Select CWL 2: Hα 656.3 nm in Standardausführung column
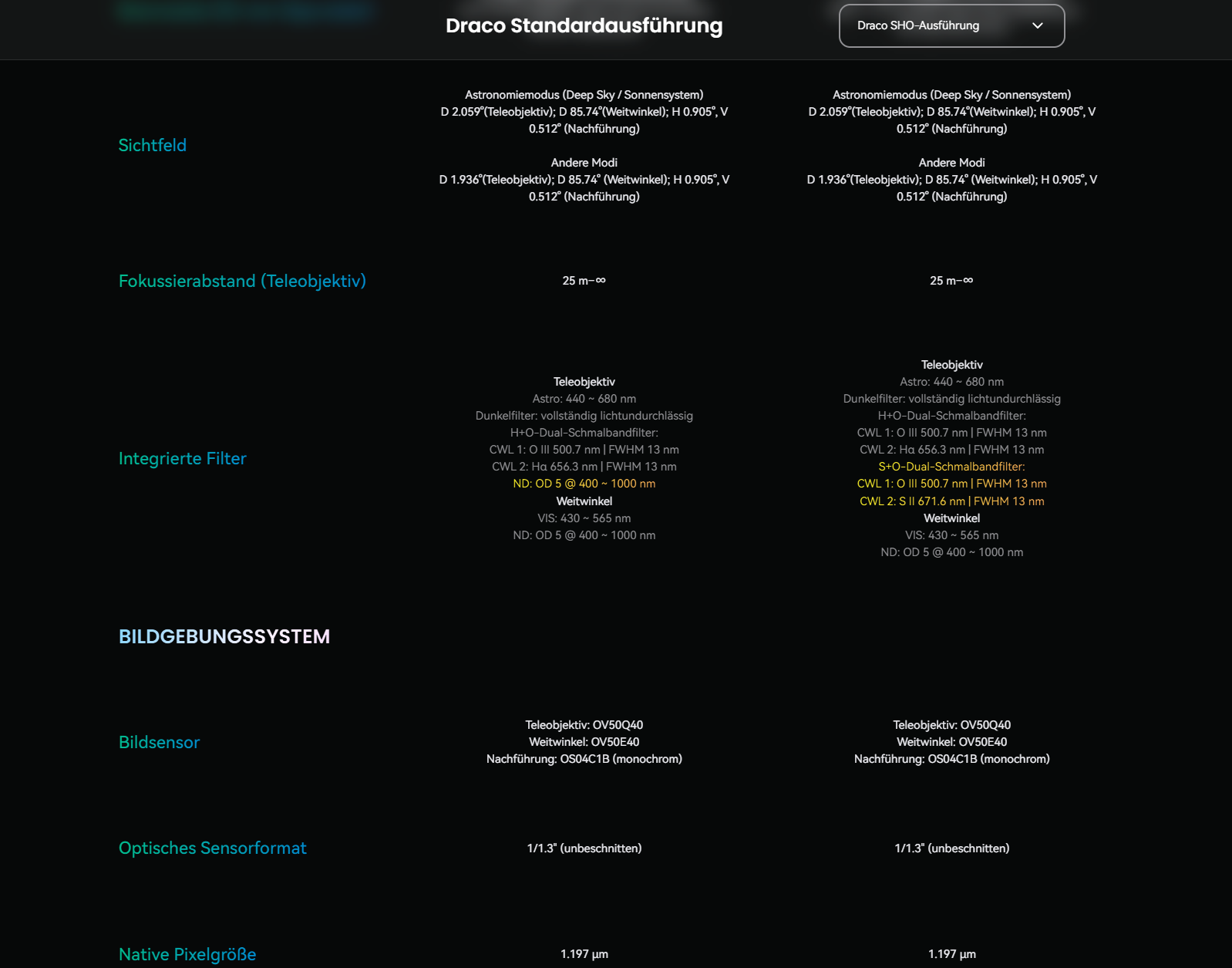This screenshot has width=1232, height=968. pos(584,467)
